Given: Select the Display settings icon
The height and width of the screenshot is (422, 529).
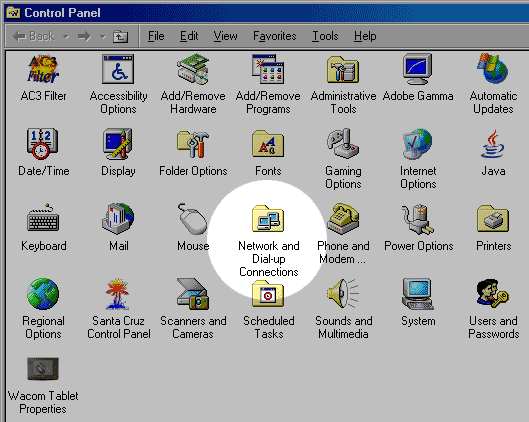Looking at the screenshot, I should point(118,144).
